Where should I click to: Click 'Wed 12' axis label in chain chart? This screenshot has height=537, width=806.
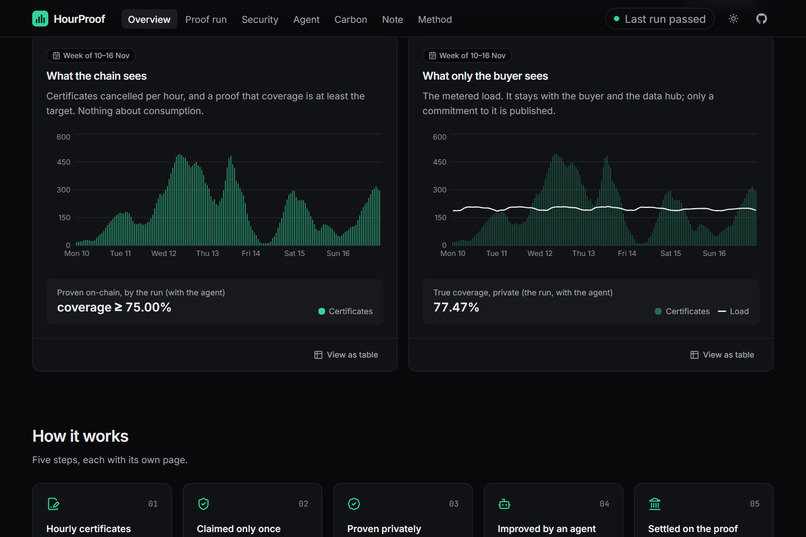click(x=163, y=253)
